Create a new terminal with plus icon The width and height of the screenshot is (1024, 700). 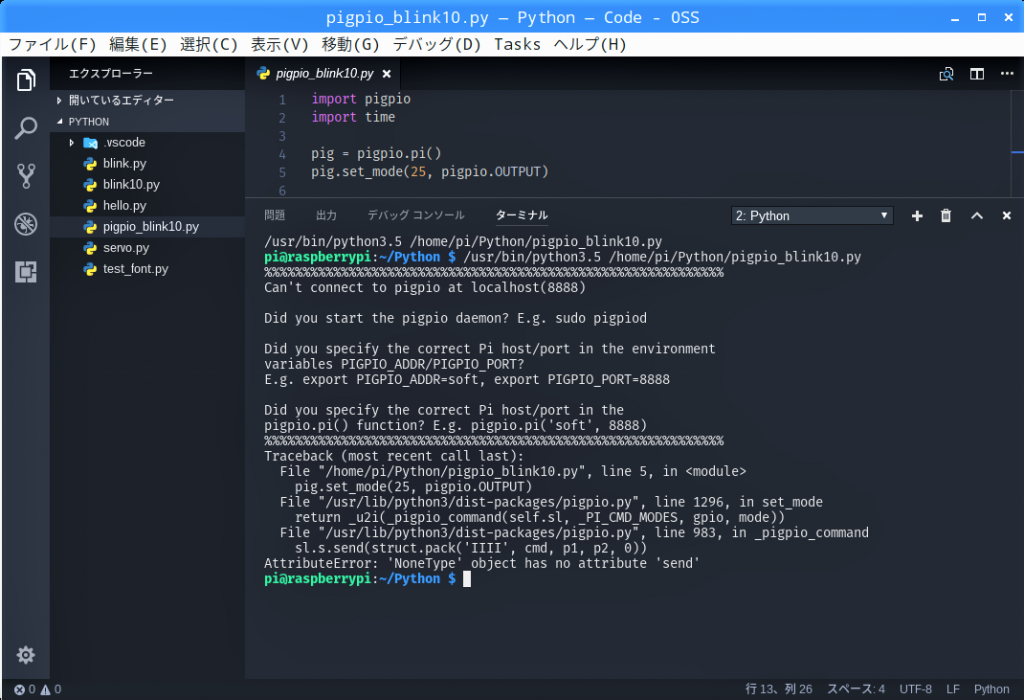[x=917, y=215]
